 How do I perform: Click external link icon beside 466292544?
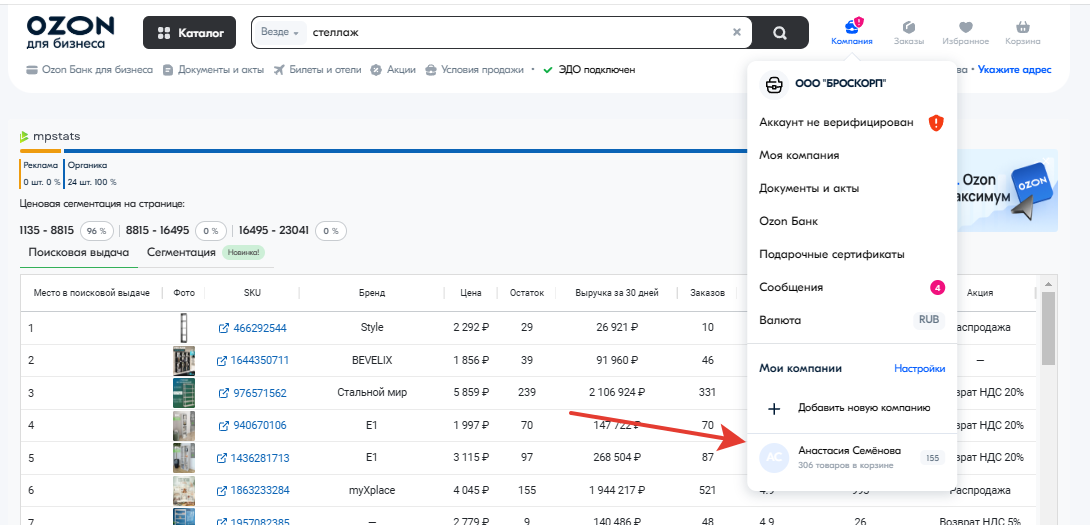pos(224,328)
